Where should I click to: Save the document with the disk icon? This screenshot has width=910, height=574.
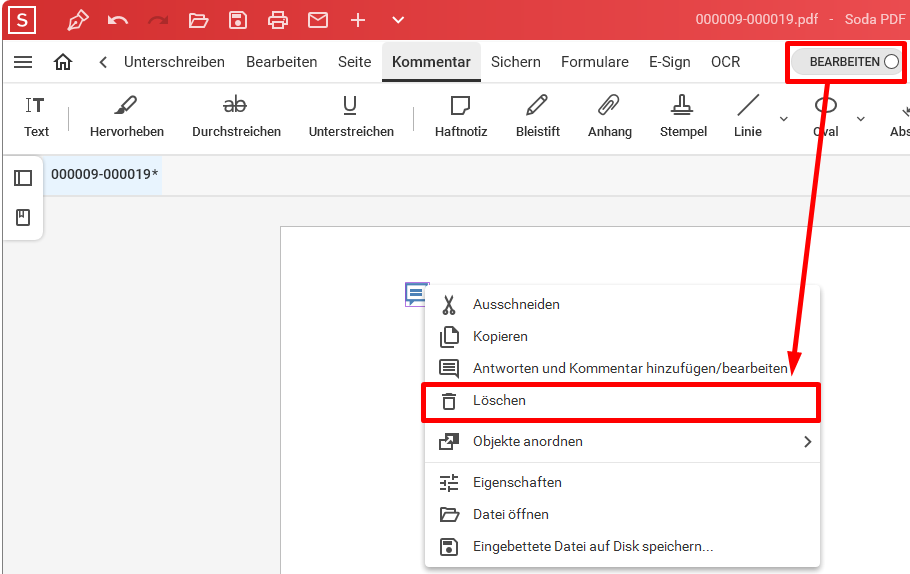[238, 20]
